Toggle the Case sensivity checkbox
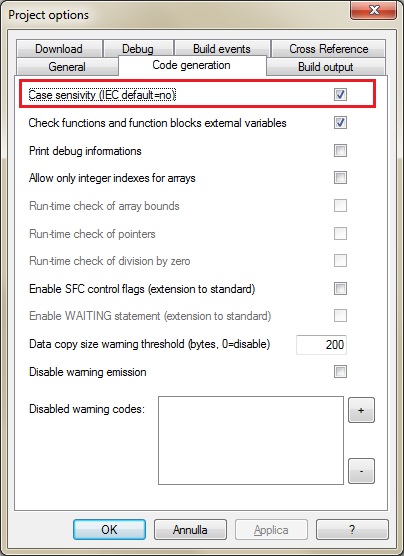 point(340,95)
